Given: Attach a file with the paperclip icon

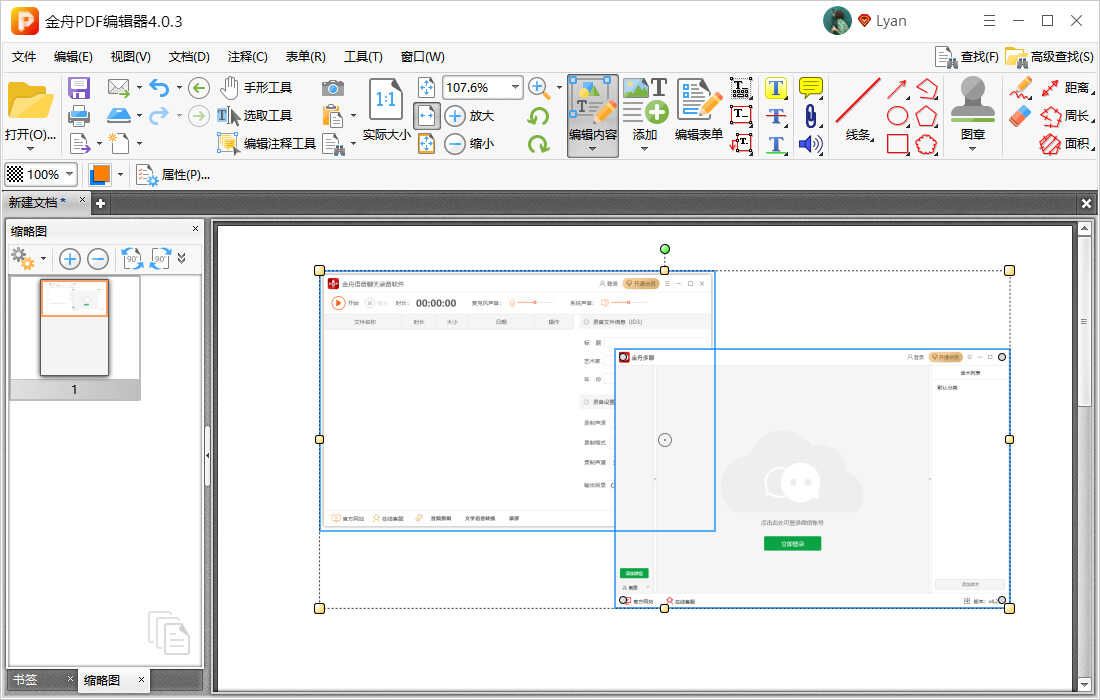Looking at the screenshot, I should 810,116.
